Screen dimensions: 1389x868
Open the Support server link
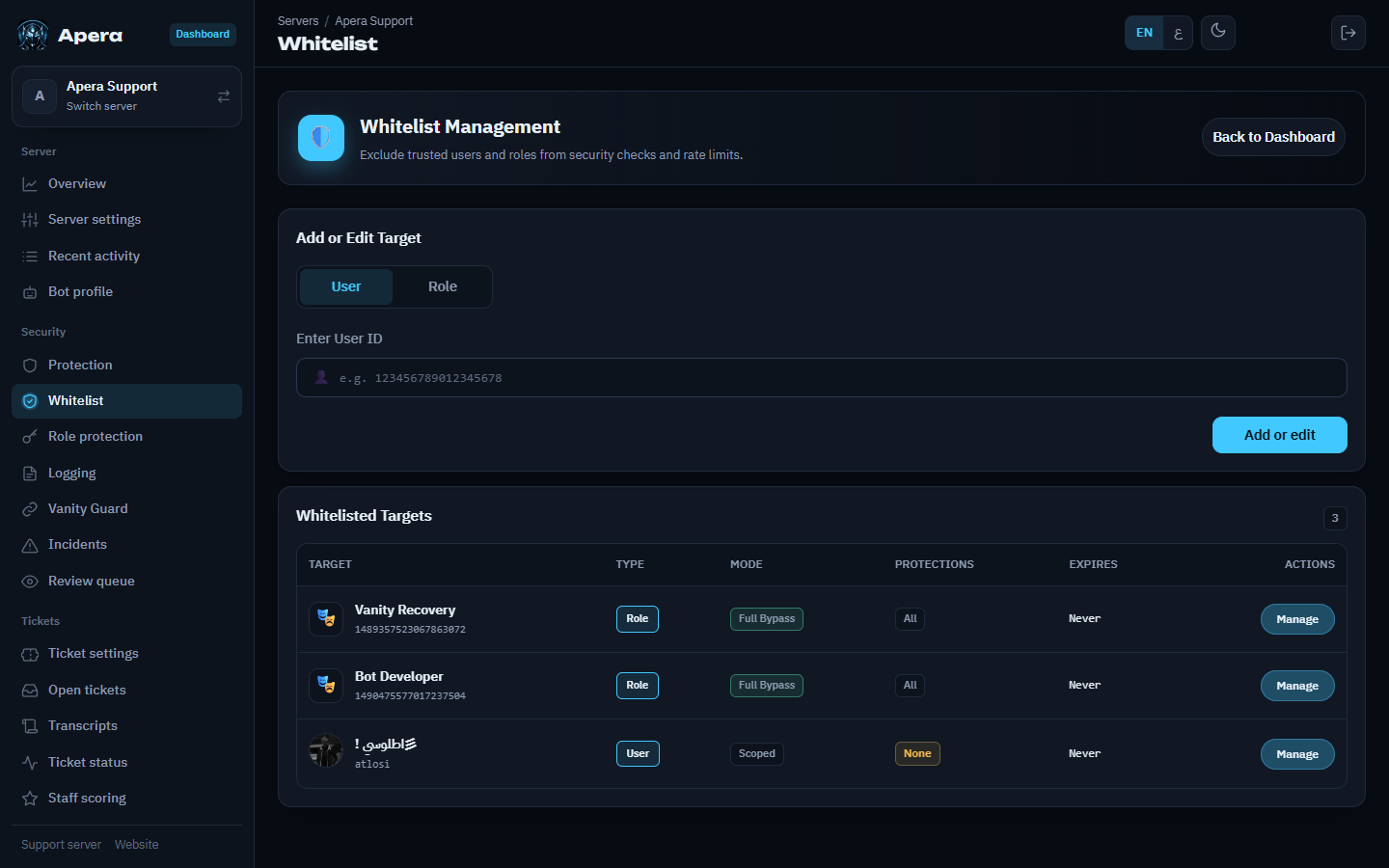61,845
